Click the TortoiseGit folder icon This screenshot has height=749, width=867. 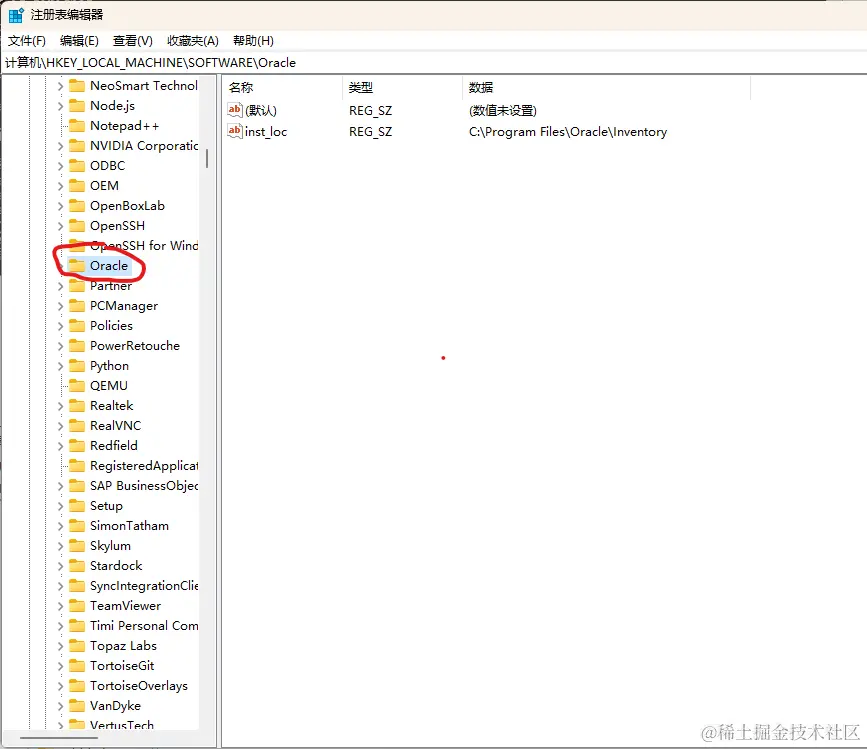click(76, 665)
